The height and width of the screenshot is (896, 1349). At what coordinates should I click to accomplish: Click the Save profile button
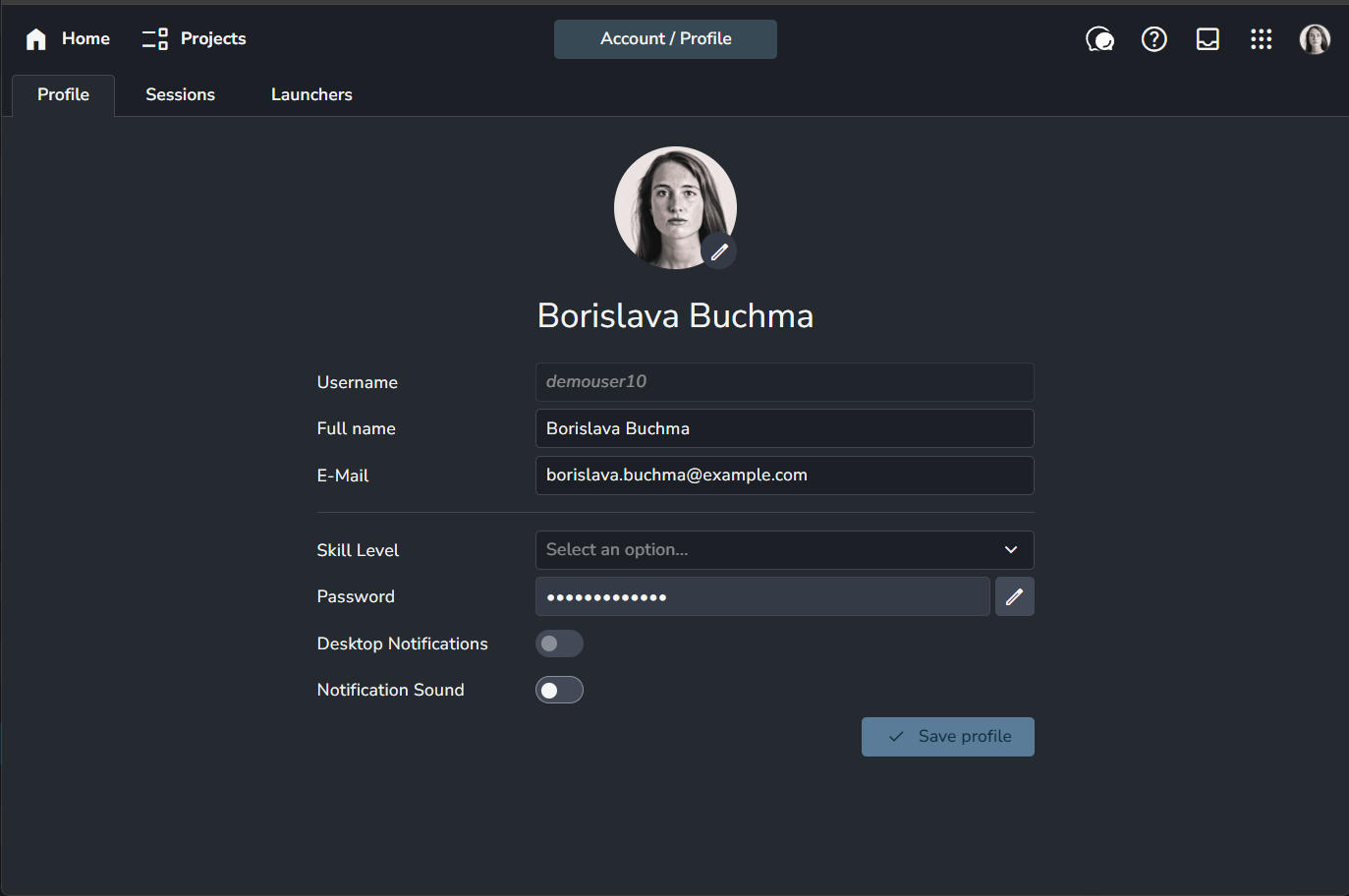click(x=947, y=737)
